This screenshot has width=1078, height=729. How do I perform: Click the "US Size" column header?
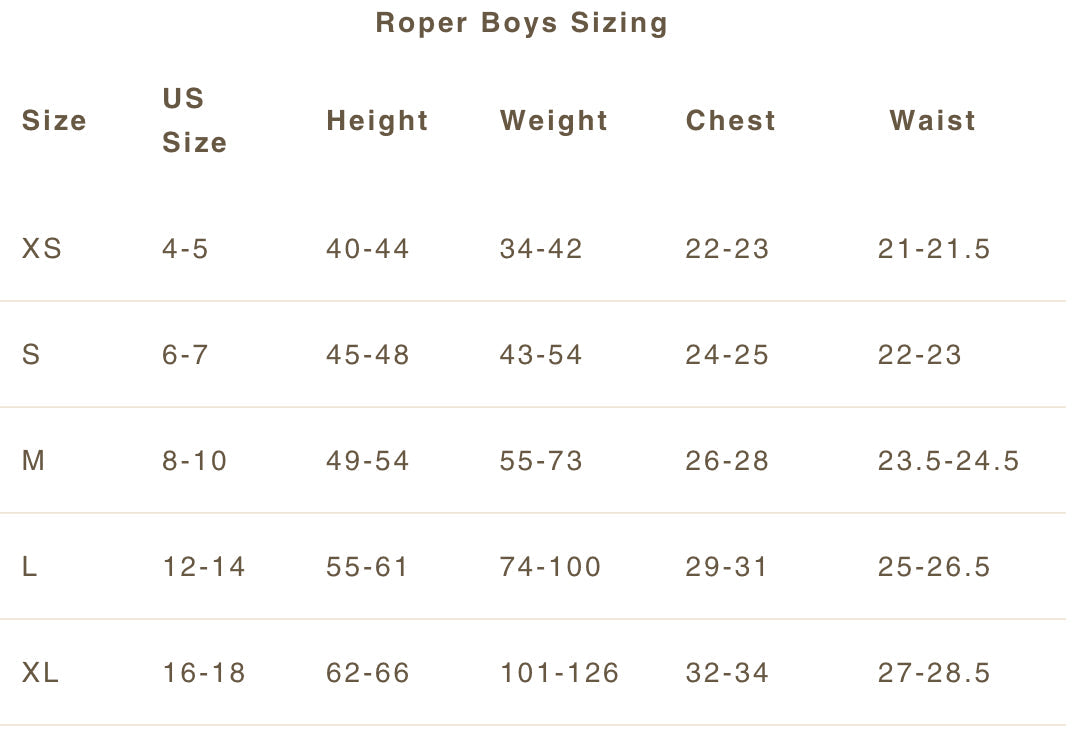point(194,120)
